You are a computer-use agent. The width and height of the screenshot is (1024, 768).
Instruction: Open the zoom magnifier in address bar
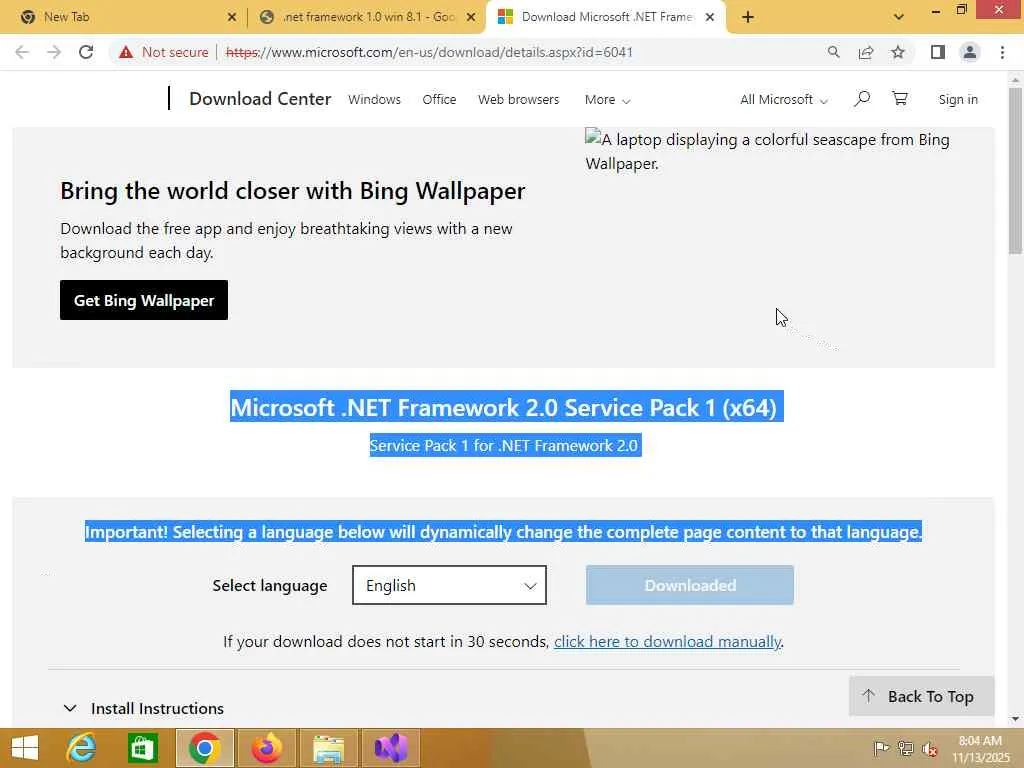[x=833, y=52]
